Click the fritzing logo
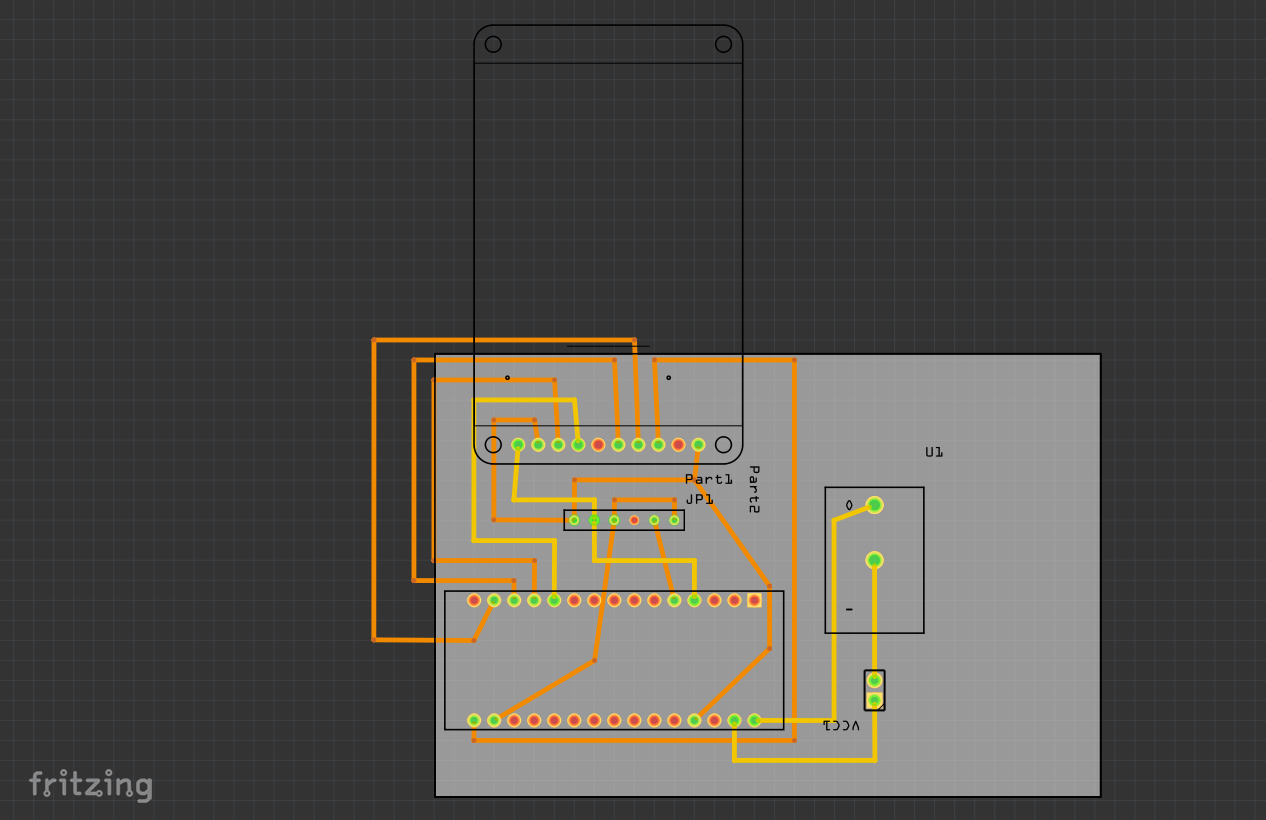This screenshot has height=820, width=1266. click(x=90, y=786)
